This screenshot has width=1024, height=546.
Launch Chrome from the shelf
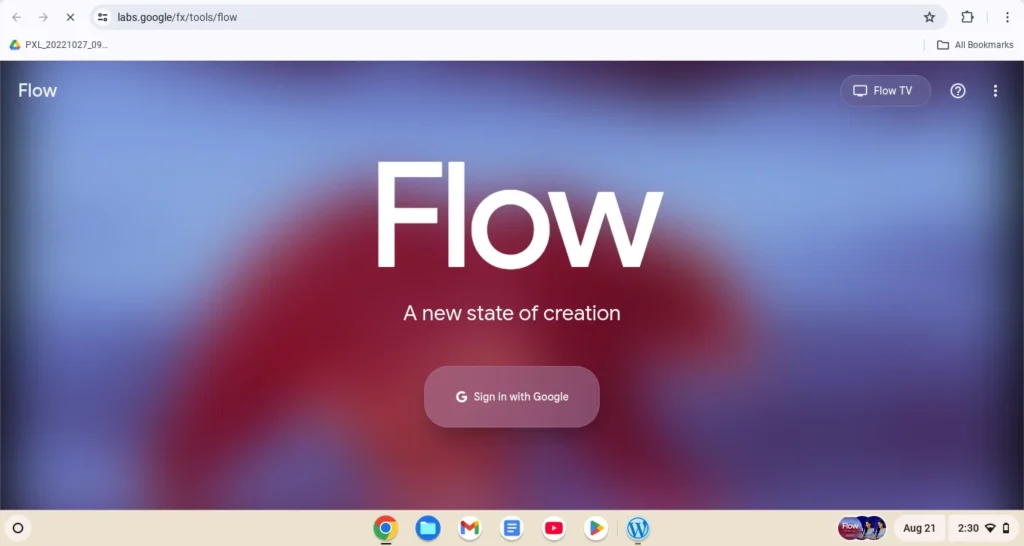[386, 528]
